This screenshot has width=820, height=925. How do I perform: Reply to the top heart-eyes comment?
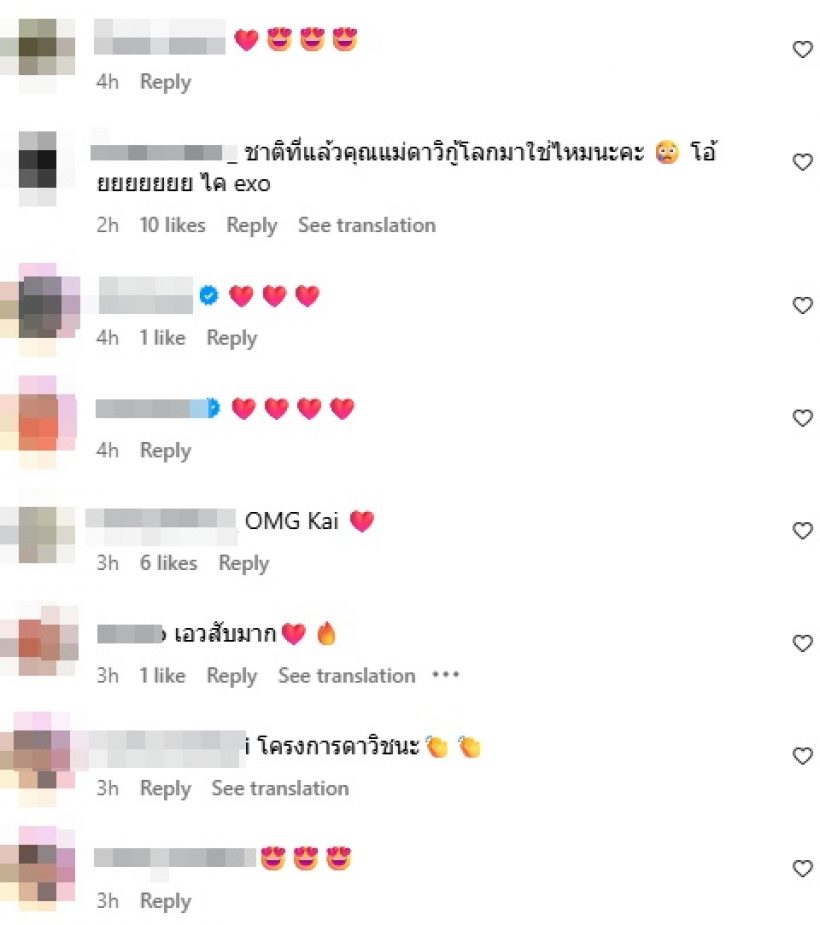click(166, 82)
